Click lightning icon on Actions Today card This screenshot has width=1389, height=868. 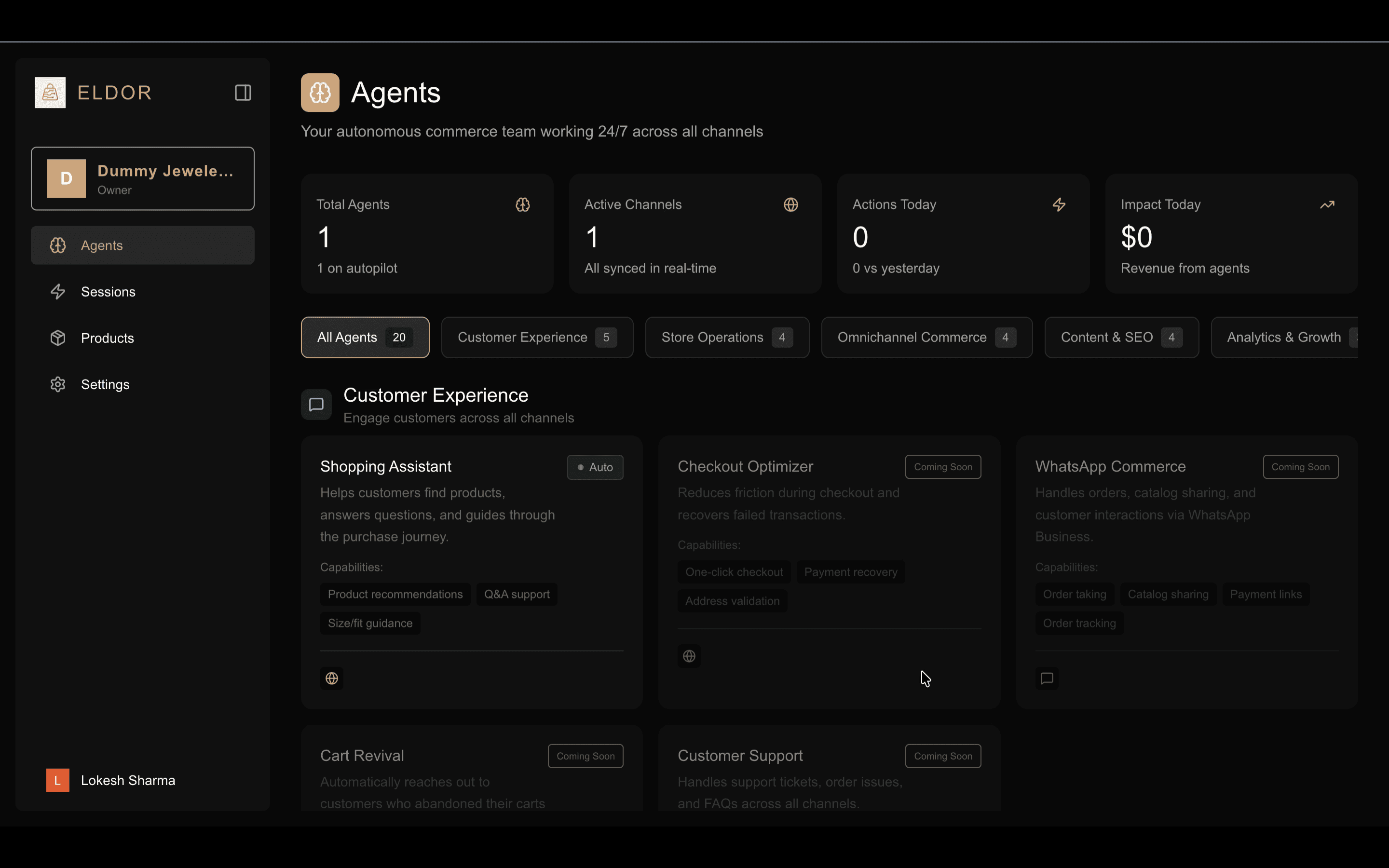point(1059,205)
